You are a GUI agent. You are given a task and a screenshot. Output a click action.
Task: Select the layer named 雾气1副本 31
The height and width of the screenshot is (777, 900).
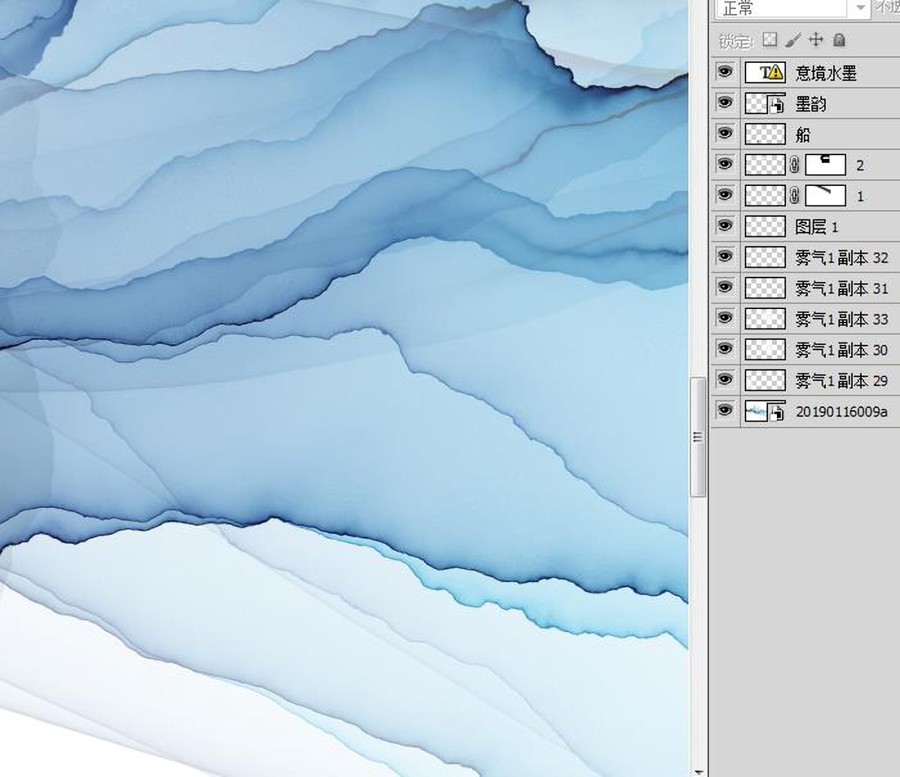click(841, 288)
